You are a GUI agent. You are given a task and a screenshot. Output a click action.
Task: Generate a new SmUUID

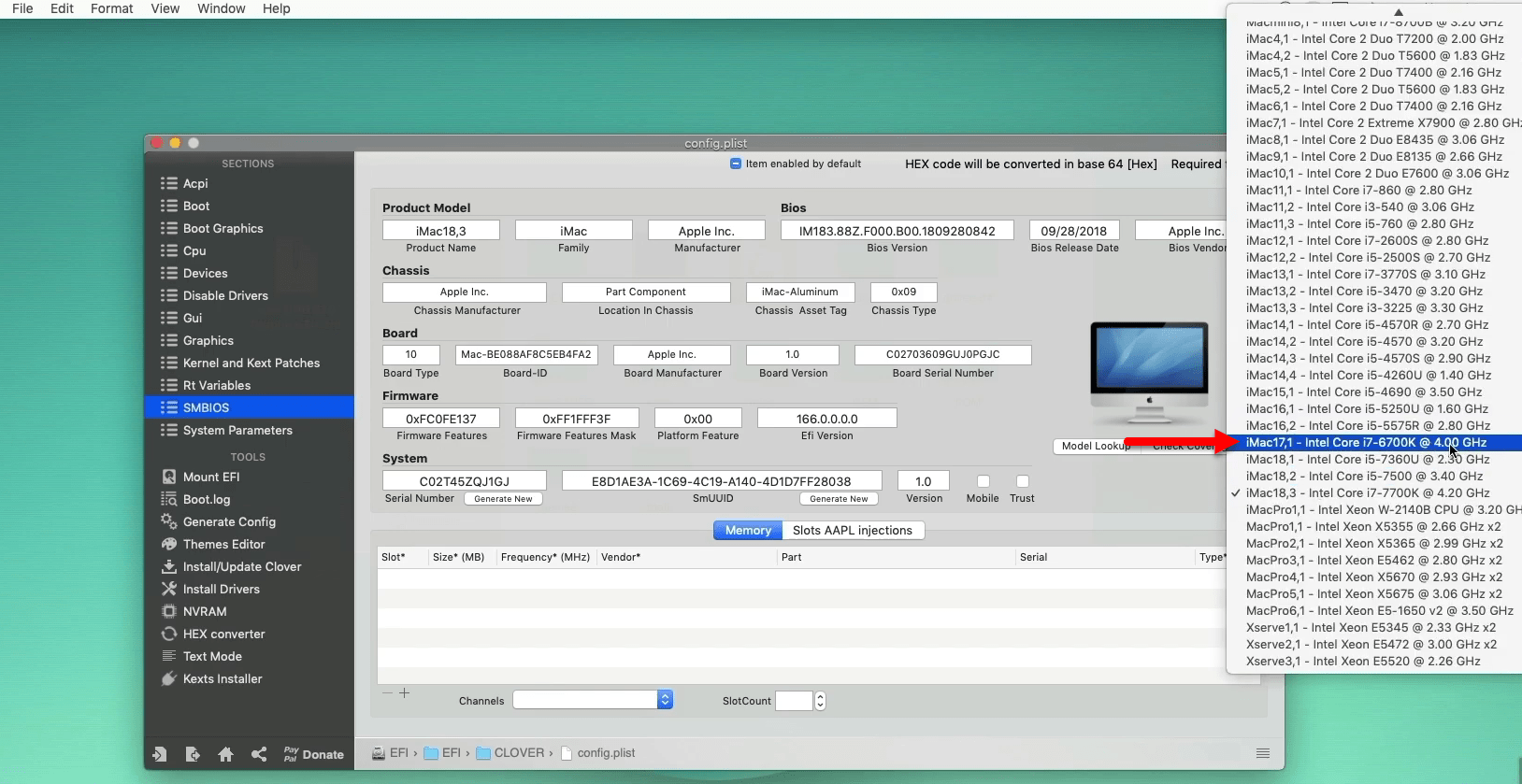coord(839,499)
